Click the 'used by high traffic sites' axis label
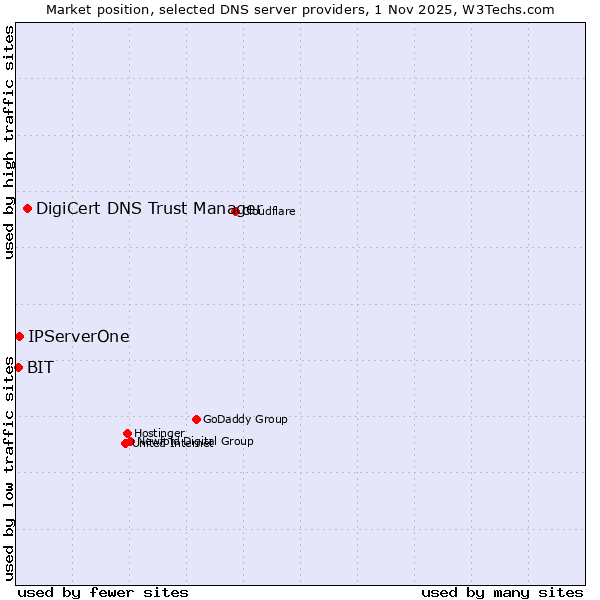The height and width of the screenshot is (600, 600). click(x=9, y=142)
